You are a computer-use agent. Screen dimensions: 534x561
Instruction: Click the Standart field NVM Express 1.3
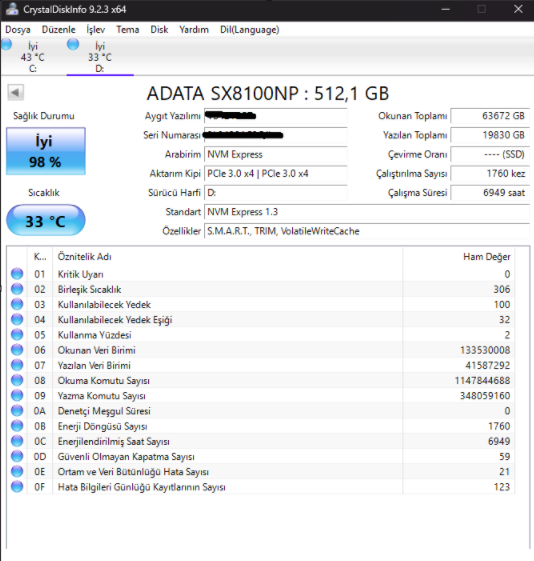click(367, 212)
